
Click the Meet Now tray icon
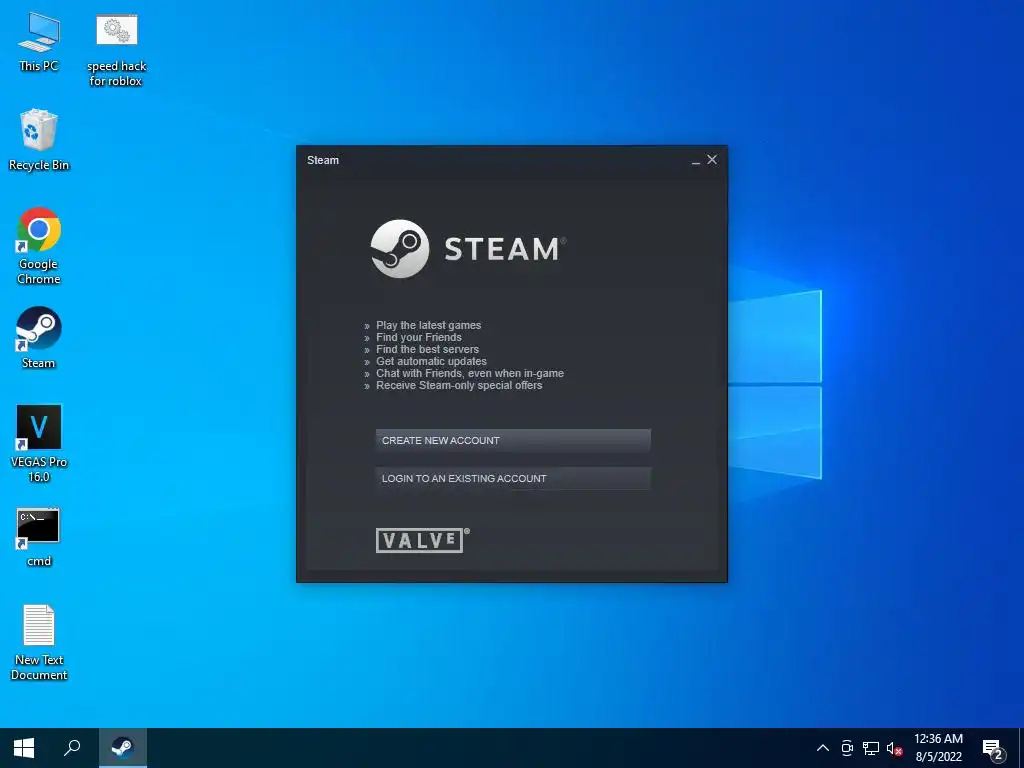click(x=847, y=748)
